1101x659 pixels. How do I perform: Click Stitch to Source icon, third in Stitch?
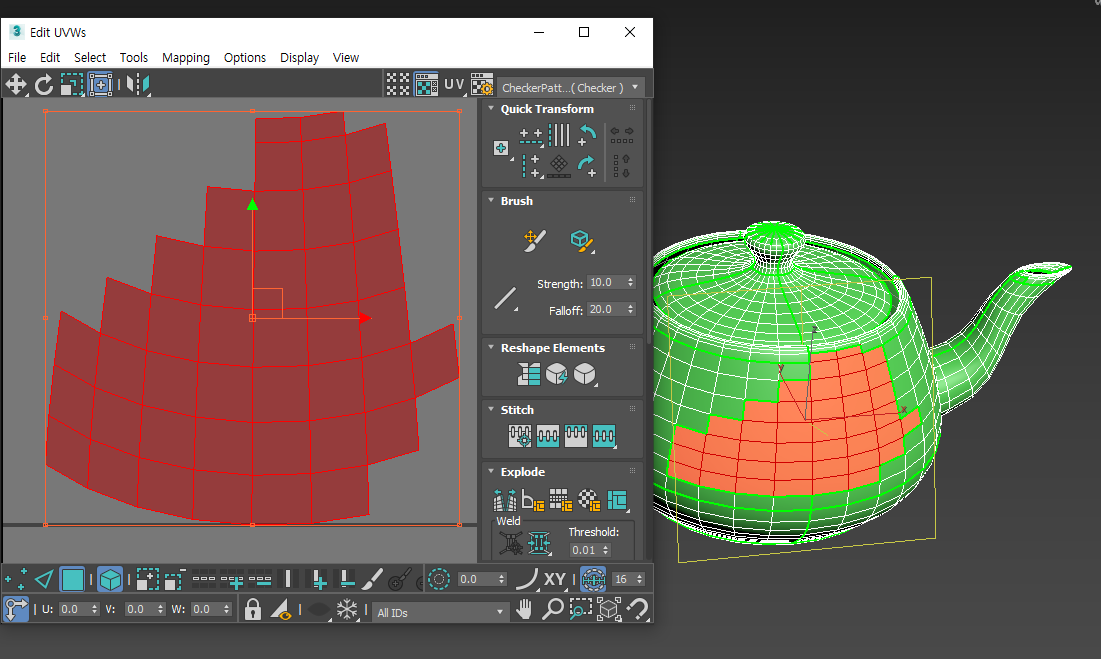[576, 436]
